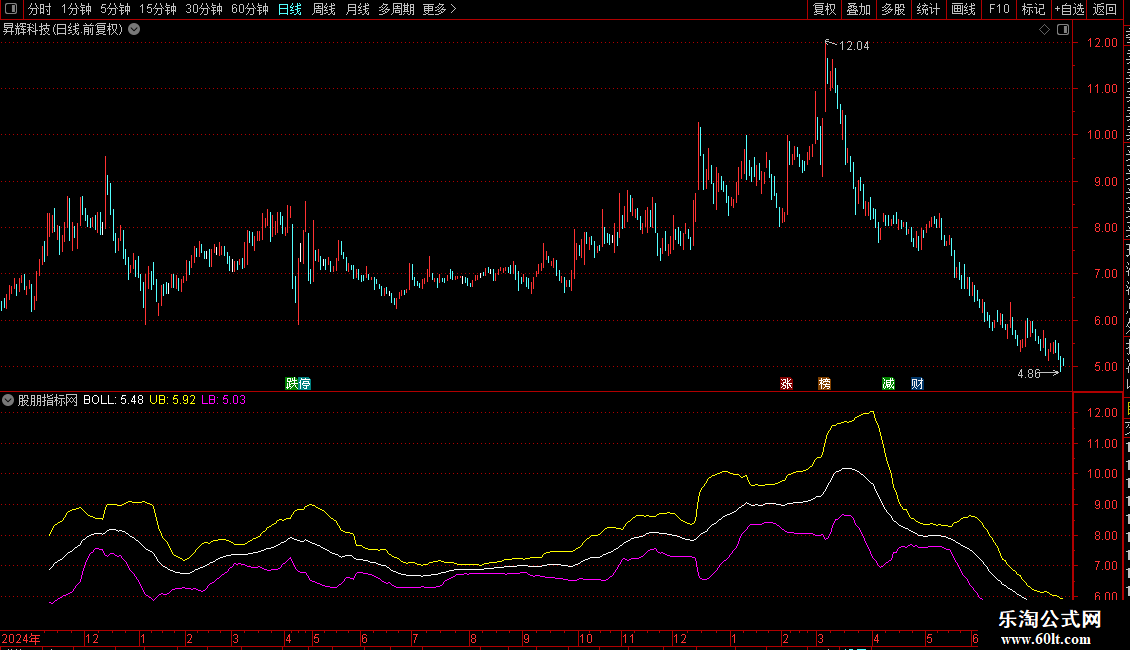1130x650 pixels.
Task: Click the 4.86 low price label
Action: (x=1029, y=373)
